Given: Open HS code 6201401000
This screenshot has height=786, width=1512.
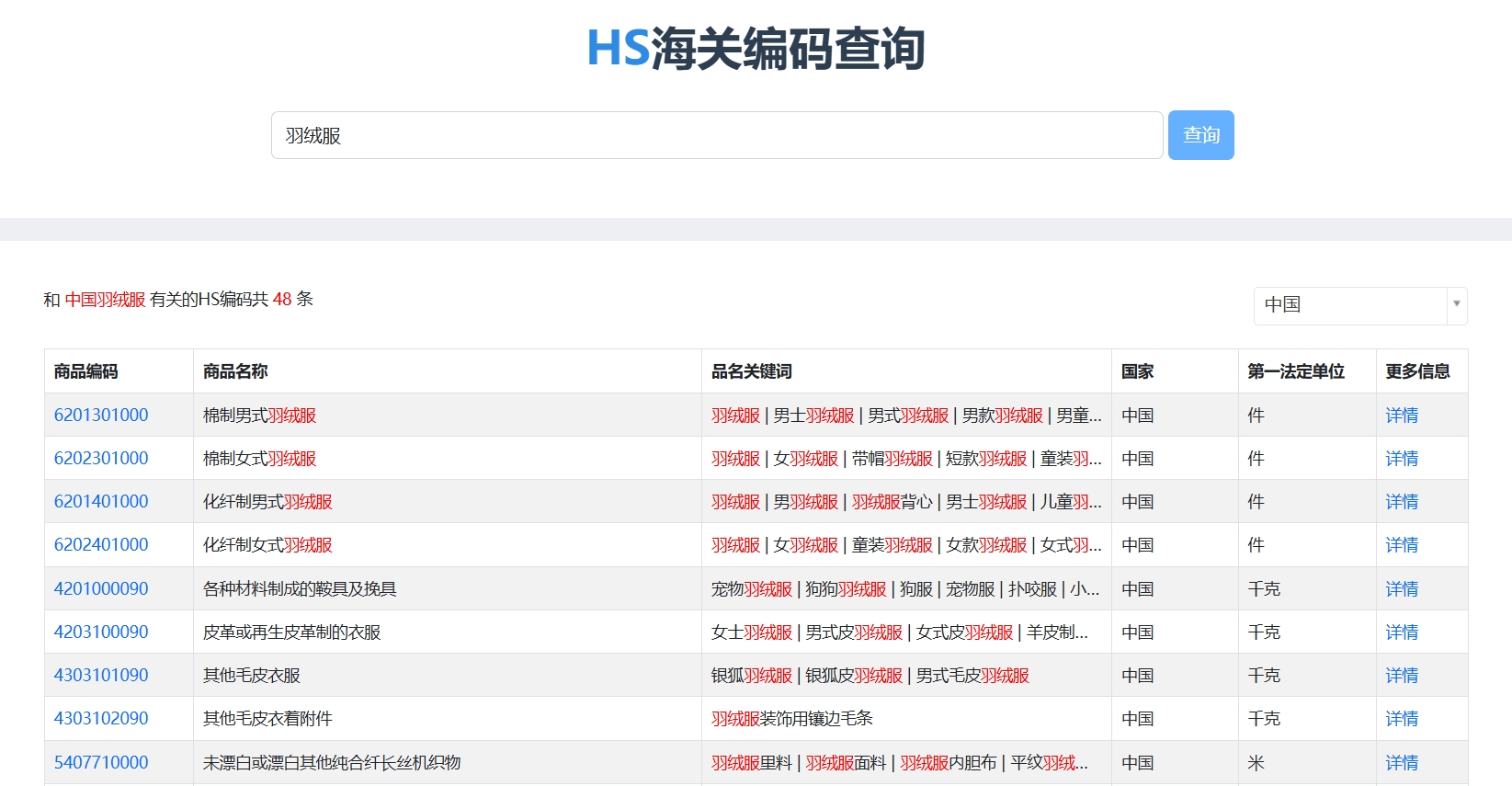Looking at the screenshot, I should click(101, 501).
